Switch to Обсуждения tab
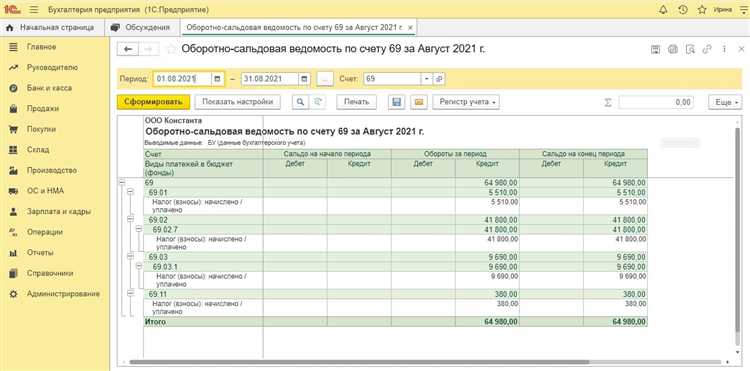This screenshot has width=750, height=371. coord(142,28)
